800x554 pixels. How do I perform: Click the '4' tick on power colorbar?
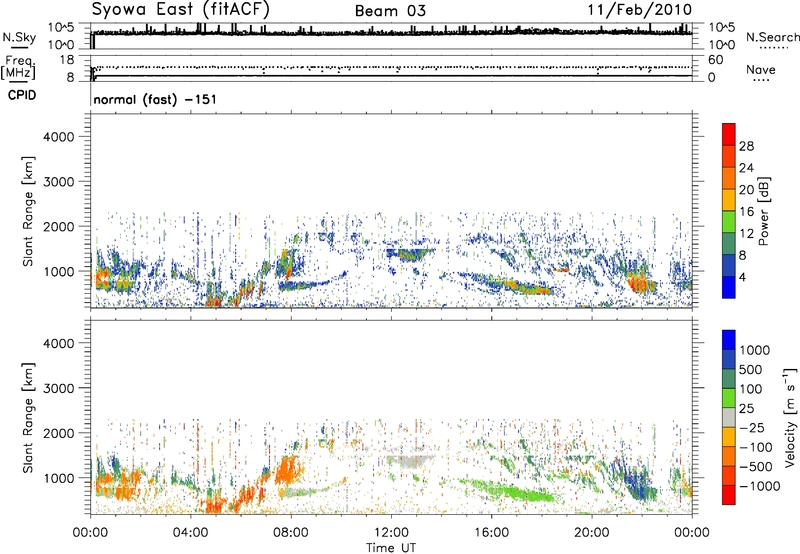point(742,278)
